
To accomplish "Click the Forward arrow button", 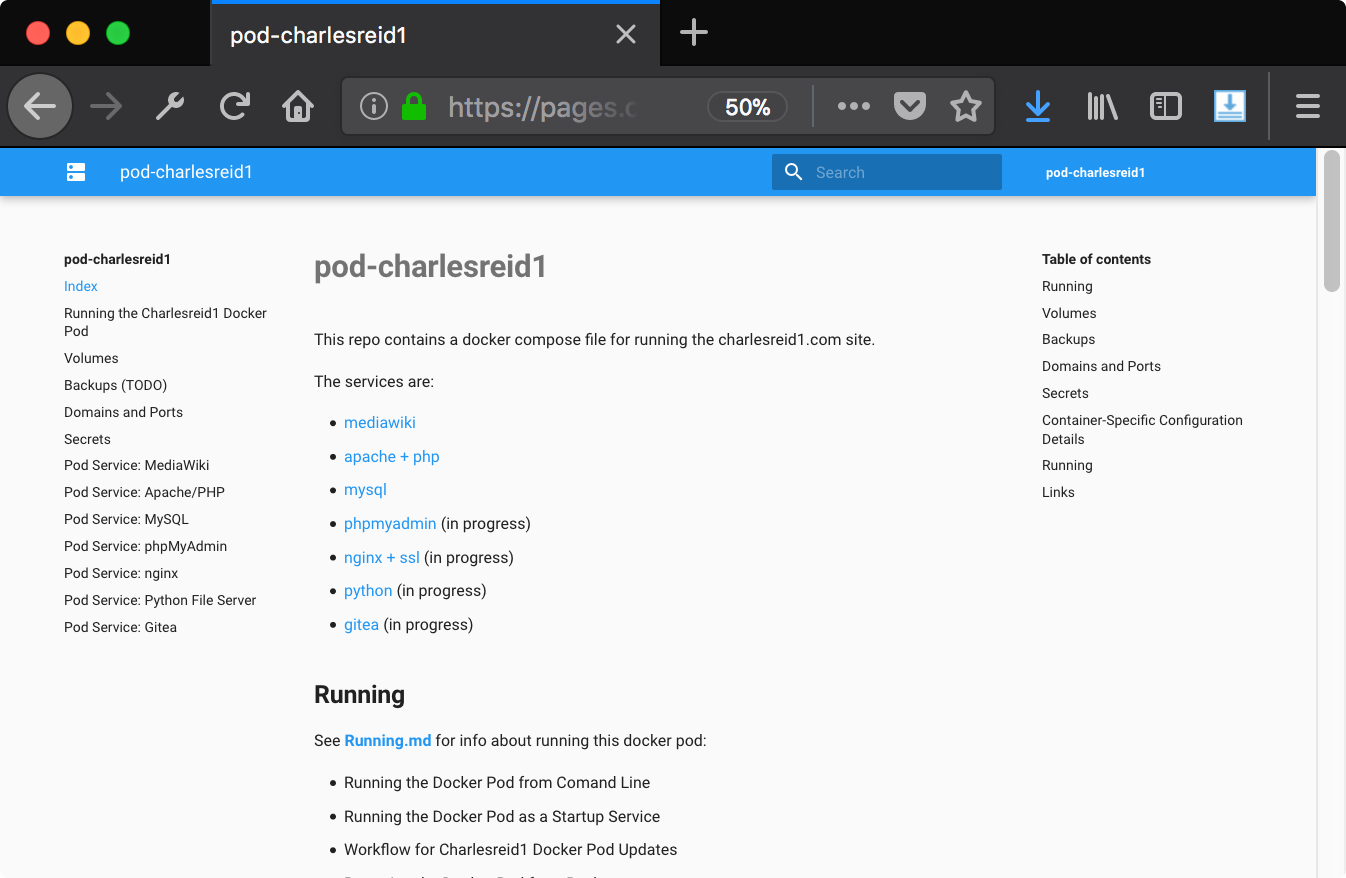I will pos(106,106).
